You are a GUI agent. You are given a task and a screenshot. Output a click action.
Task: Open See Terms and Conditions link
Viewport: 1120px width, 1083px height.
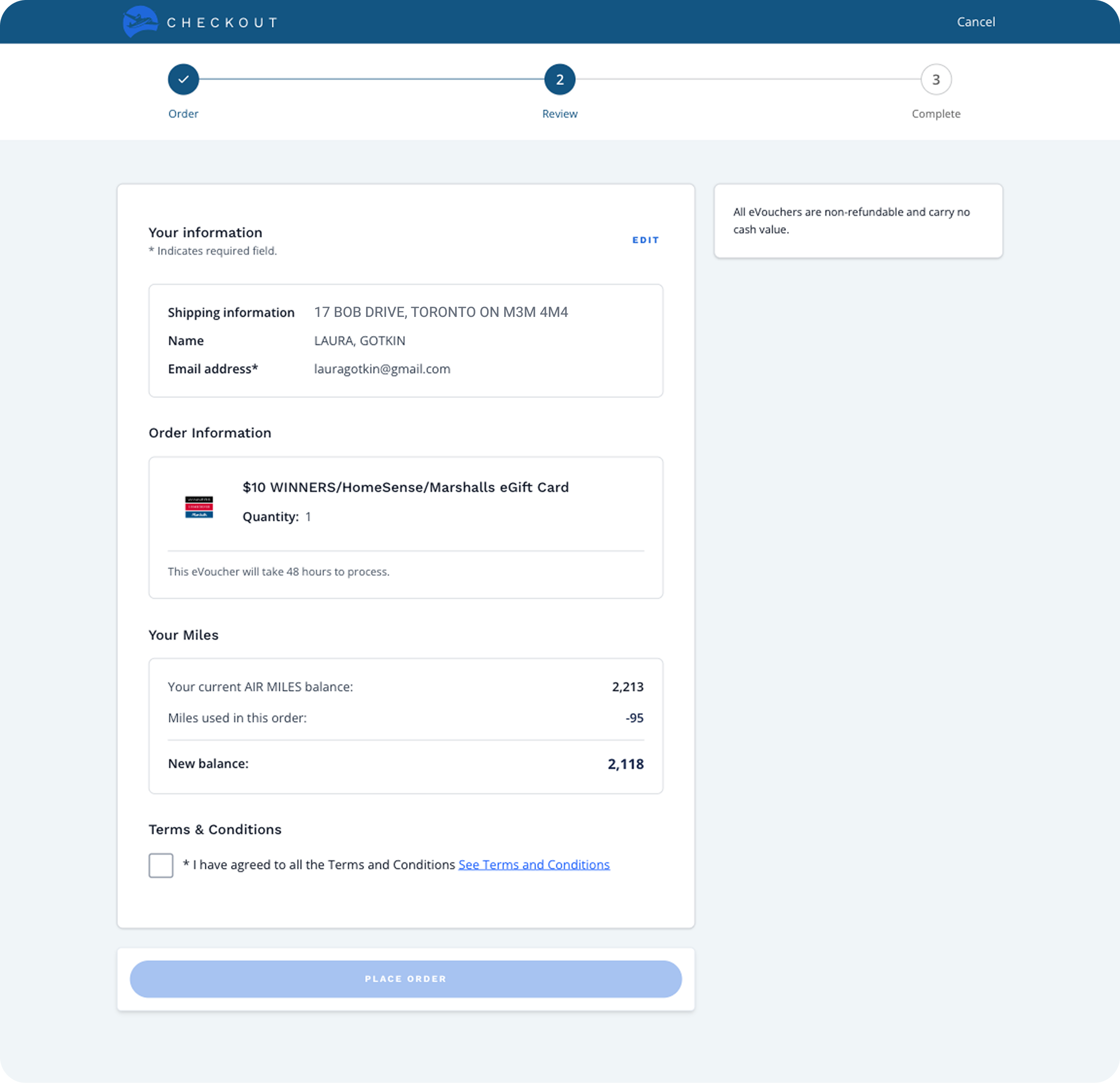click(534, 865)
